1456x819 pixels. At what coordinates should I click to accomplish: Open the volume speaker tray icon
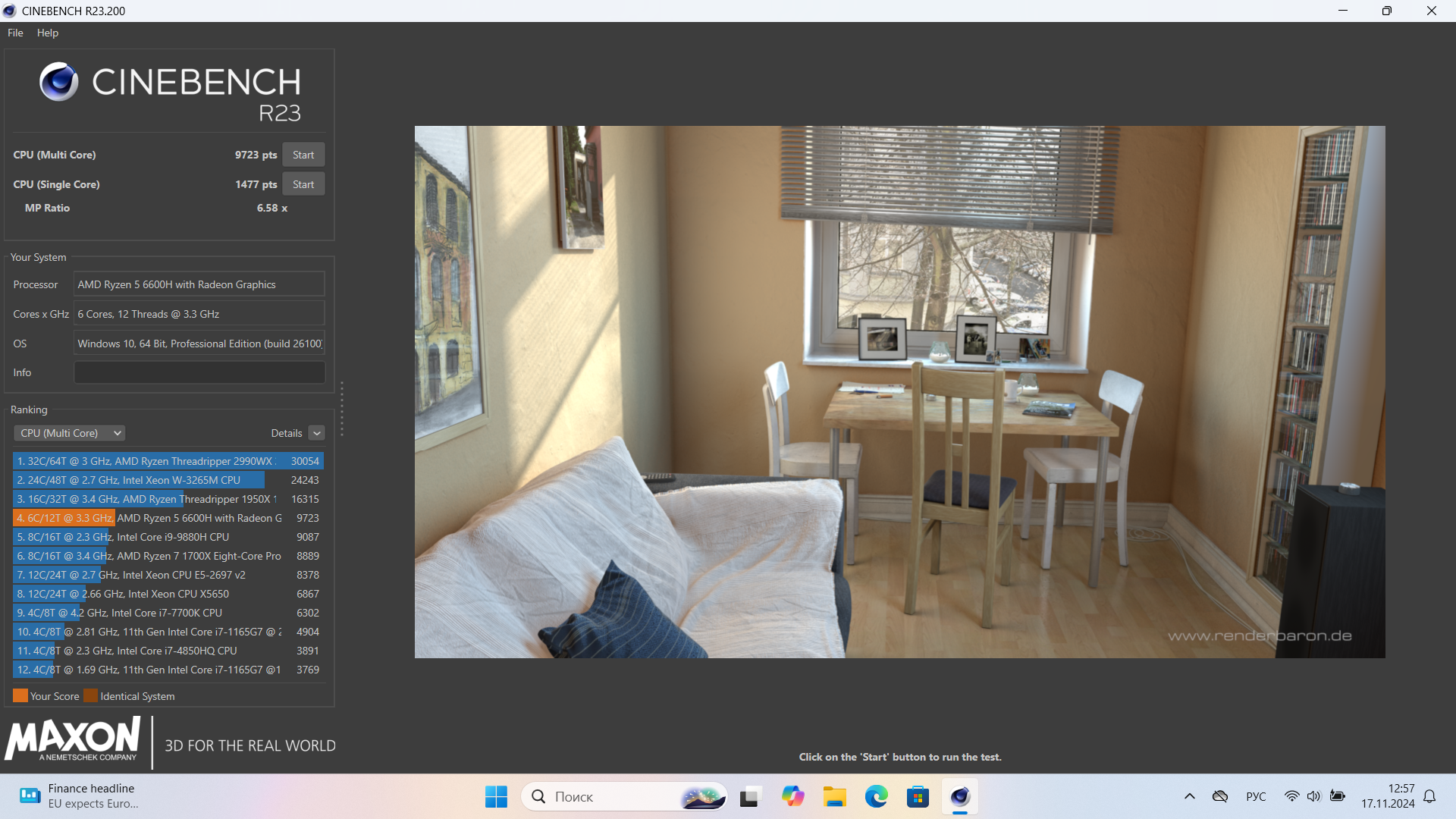pyautogui.click(x=1314, y=796)
